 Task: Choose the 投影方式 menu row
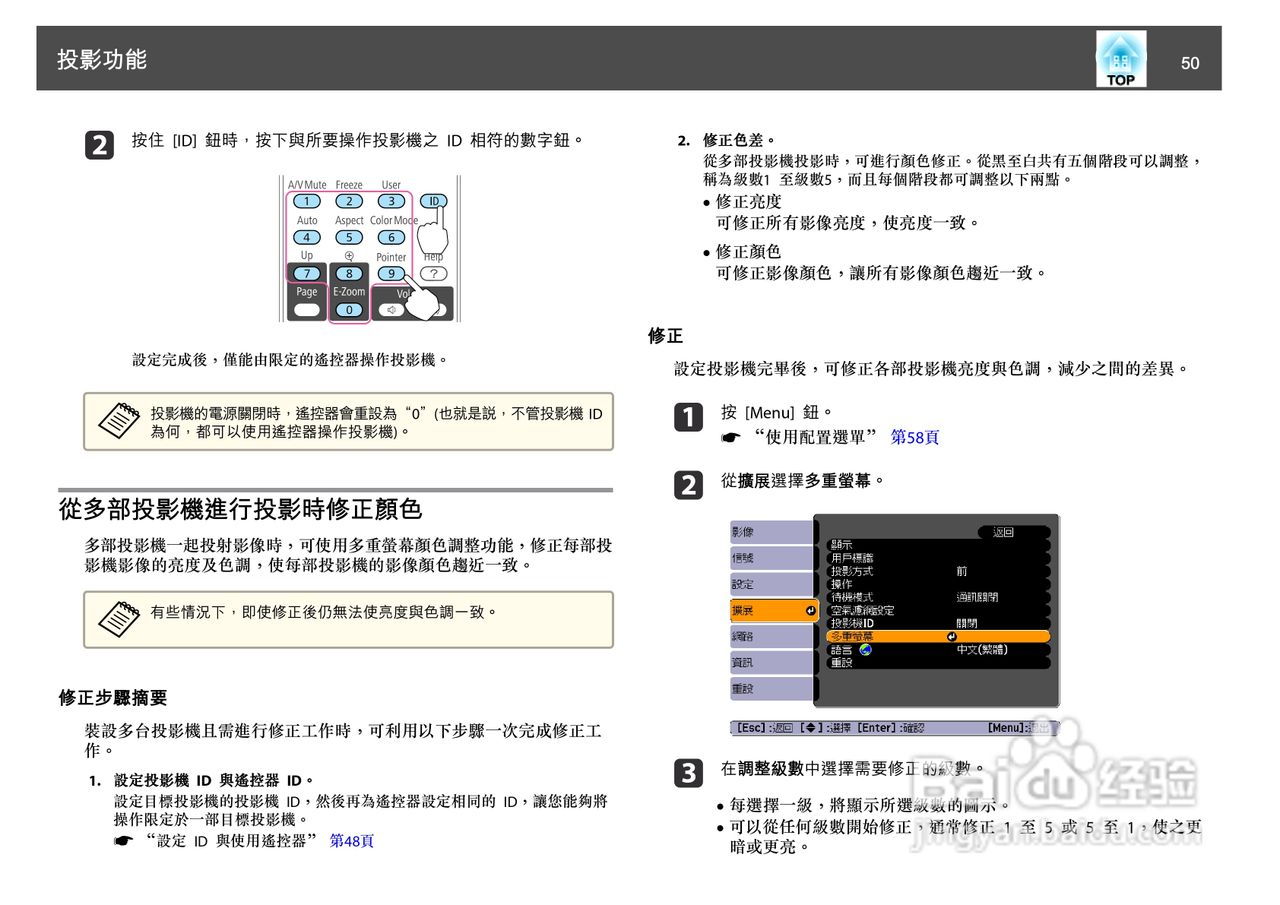coord(938,571)
